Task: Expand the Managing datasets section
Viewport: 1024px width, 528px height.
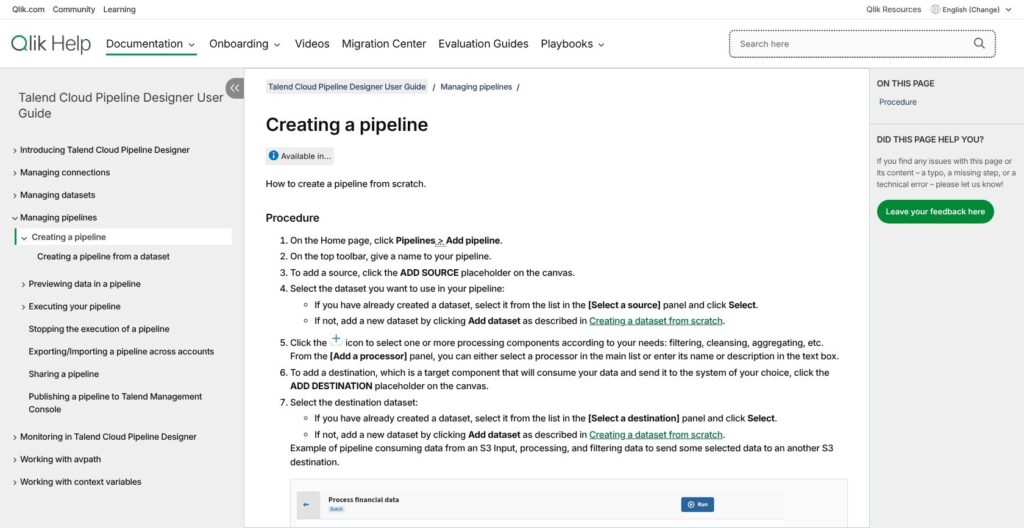Action: pyautogui.click(x=15, y=195)
